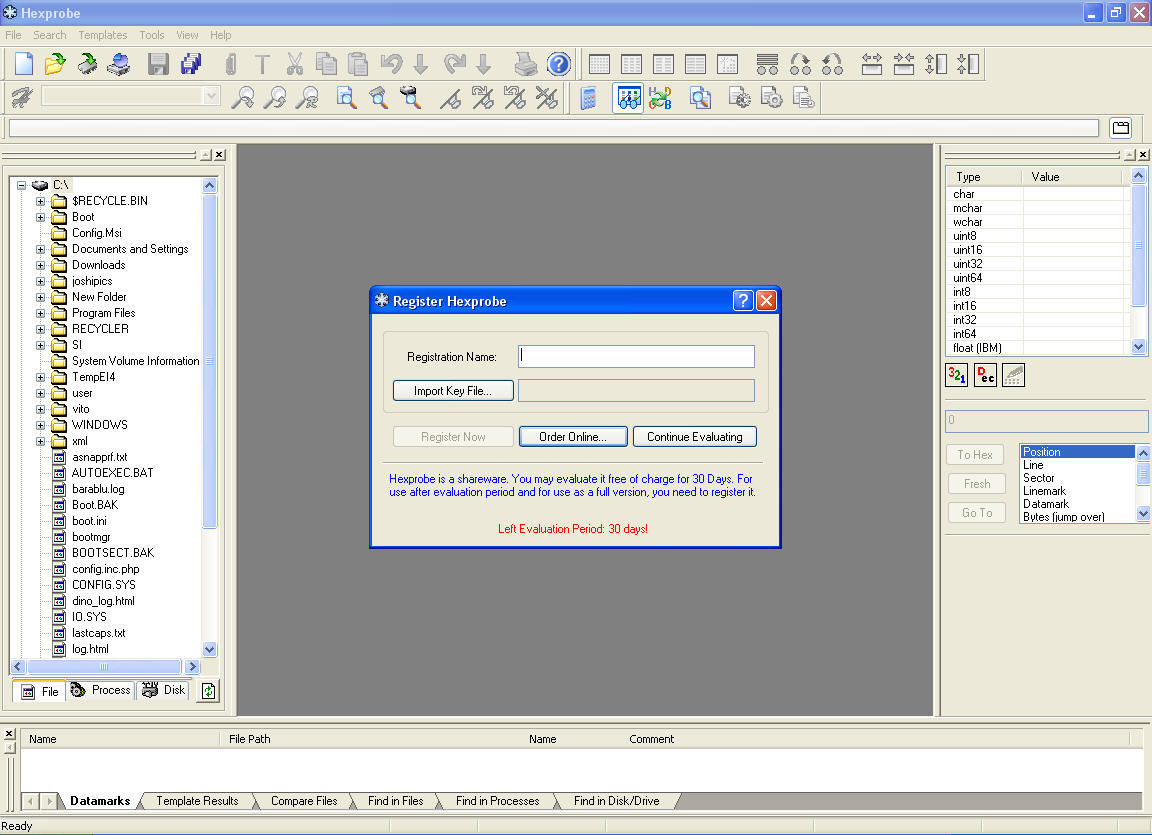Click the file tree scroll down arrow

[x=209, y=649]
